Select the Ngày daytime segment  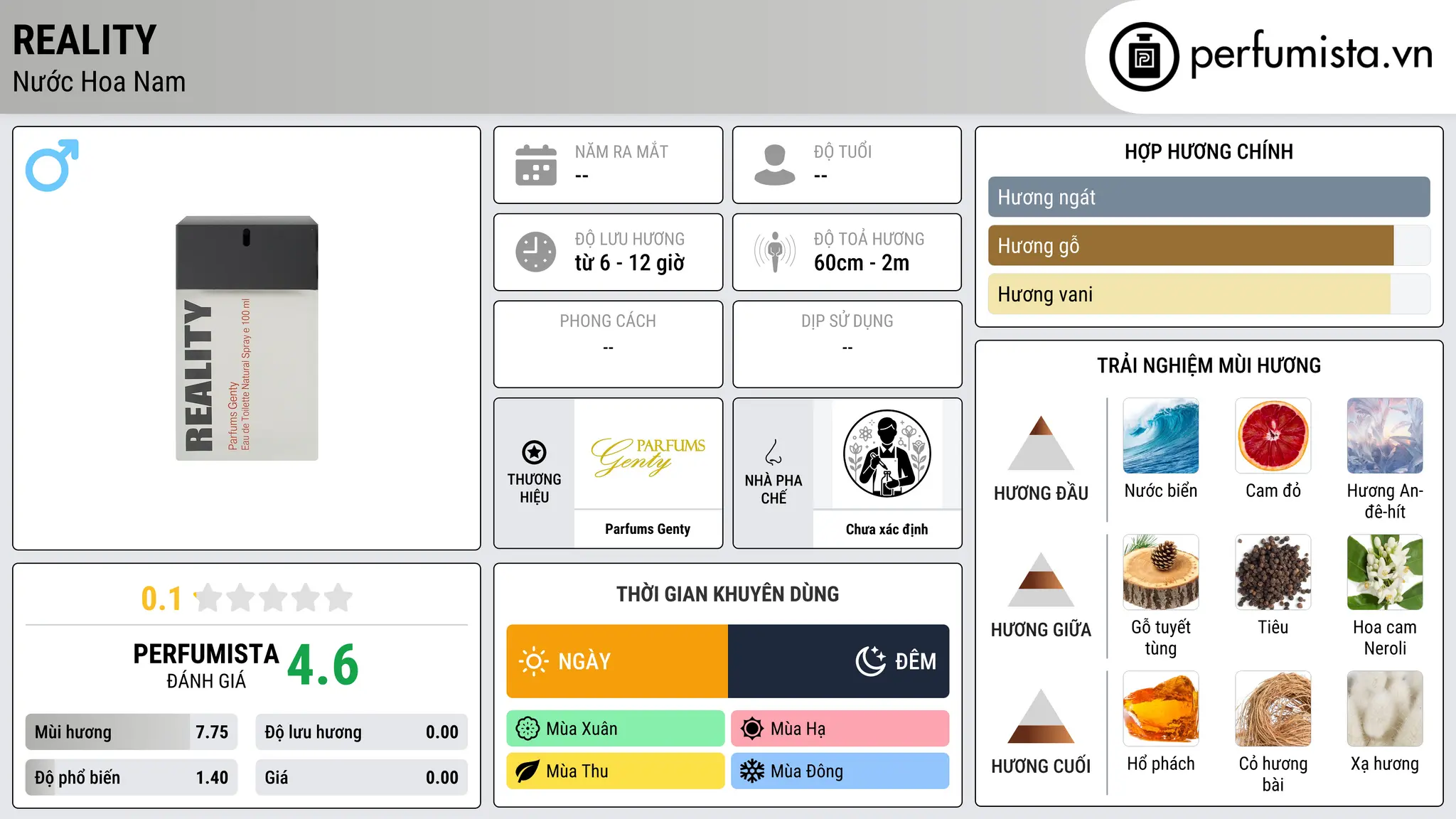617,661
